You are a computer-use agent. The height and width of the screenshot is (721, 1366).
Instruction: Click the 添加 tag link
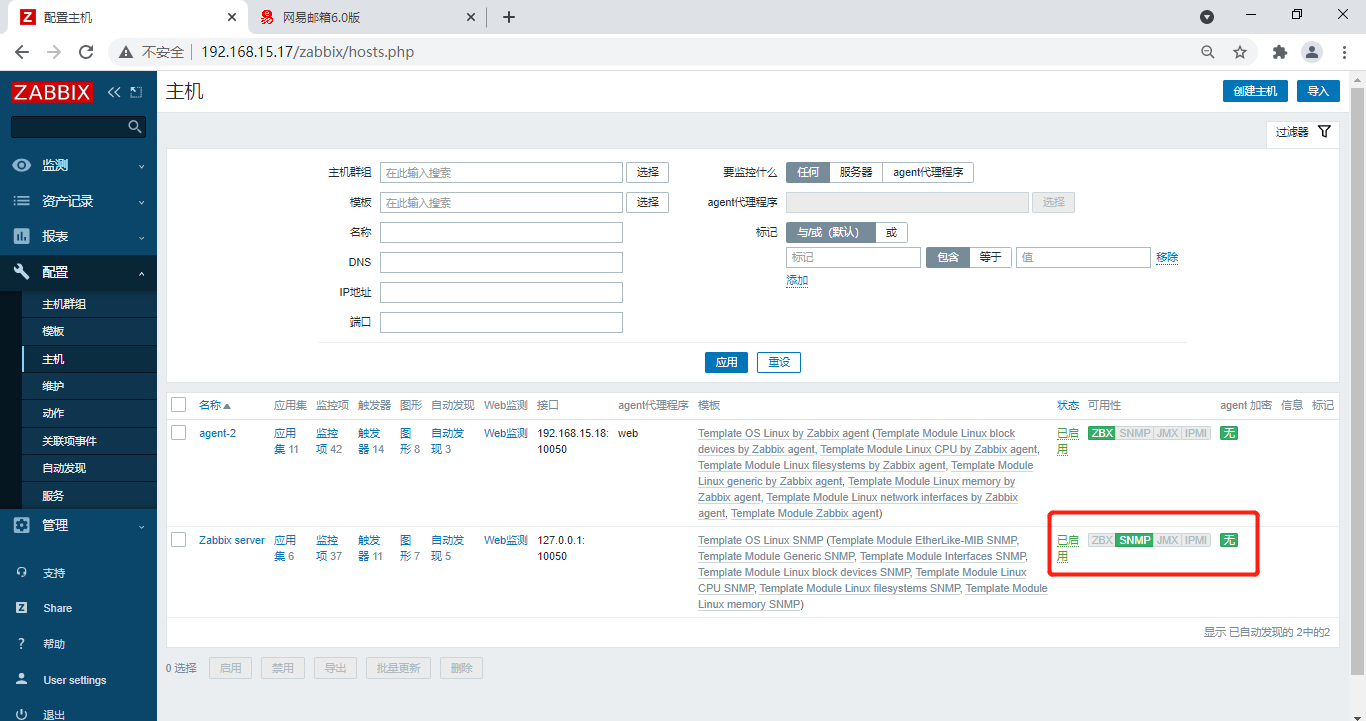pos(797,281)
